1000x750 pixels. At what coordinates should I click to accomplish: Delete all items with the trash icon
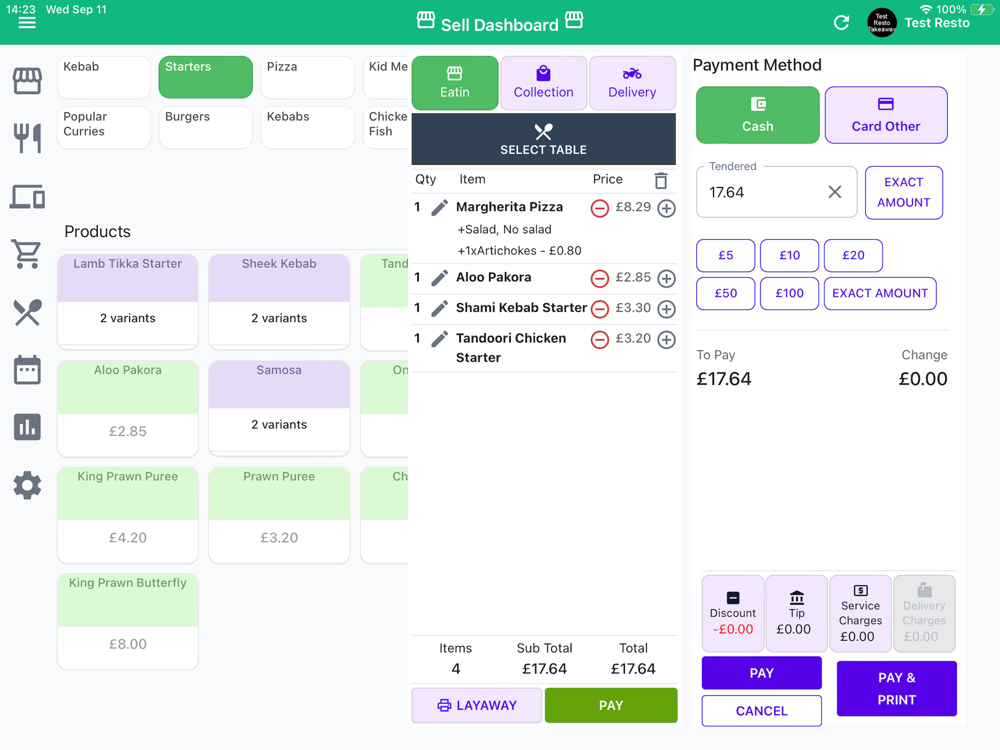click(x=661, y=180)
